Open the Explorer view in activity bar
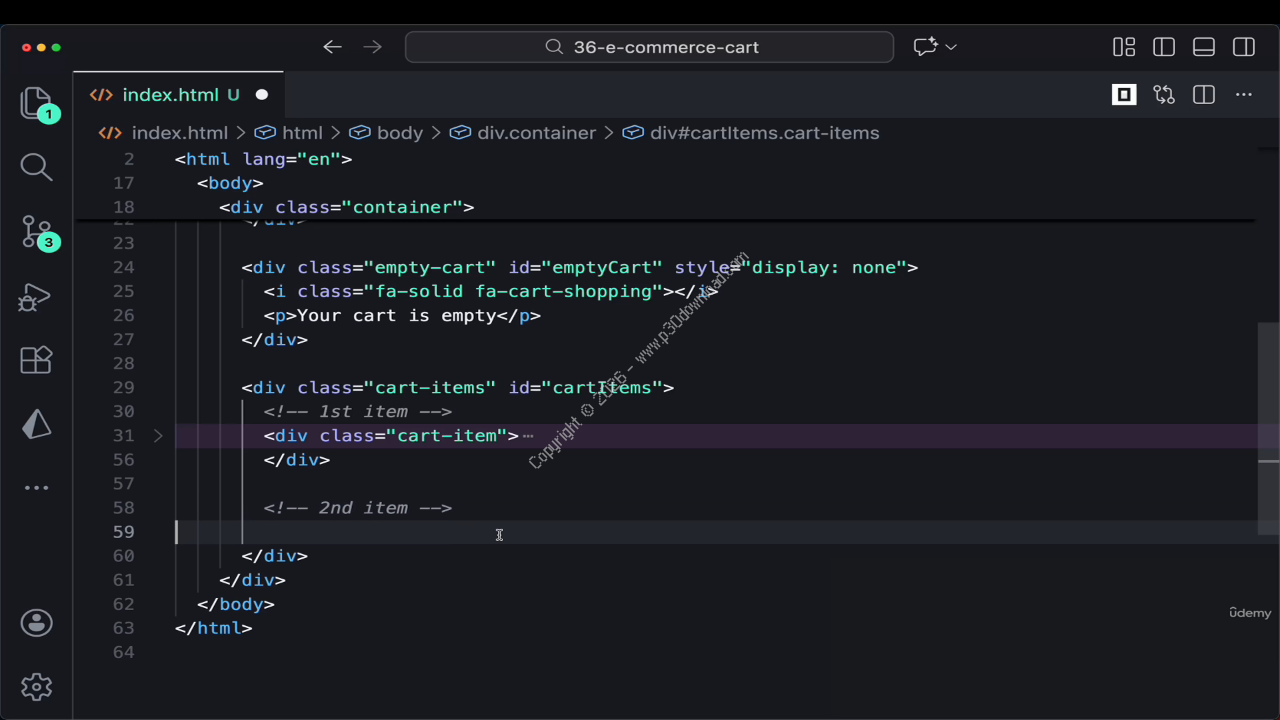The image size is (1280, 720). point(36,103)
